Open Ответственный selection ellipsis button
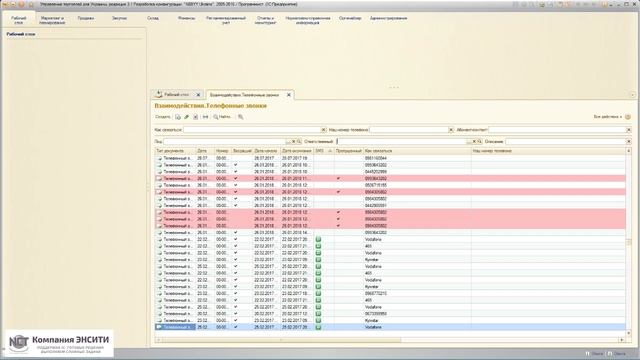The width and height of the screenshot is (640, 360). (469, 142)
